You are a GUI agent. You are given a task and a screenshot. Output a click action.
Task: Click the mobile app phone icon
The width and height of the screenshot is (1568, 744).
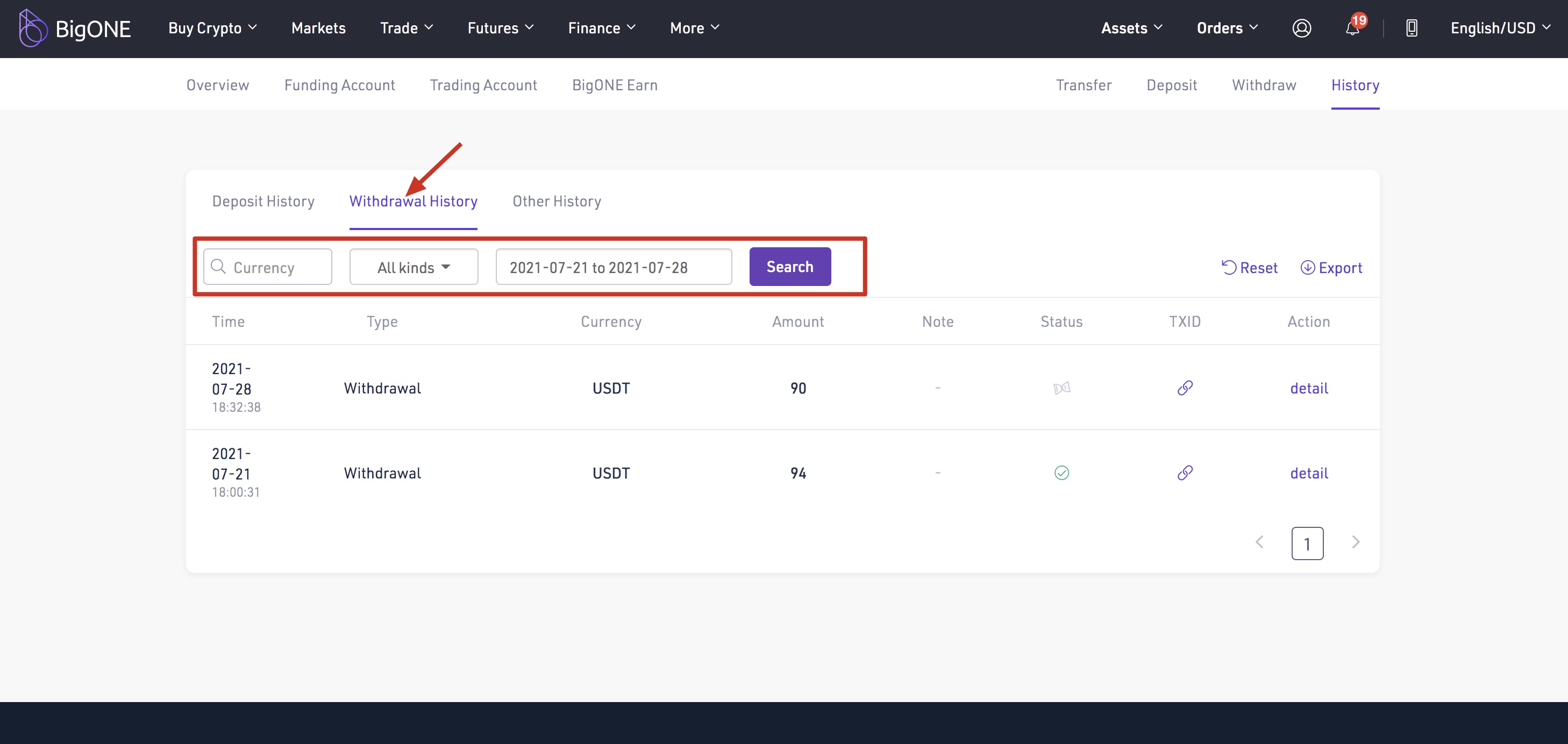[x=1411, y=28]
